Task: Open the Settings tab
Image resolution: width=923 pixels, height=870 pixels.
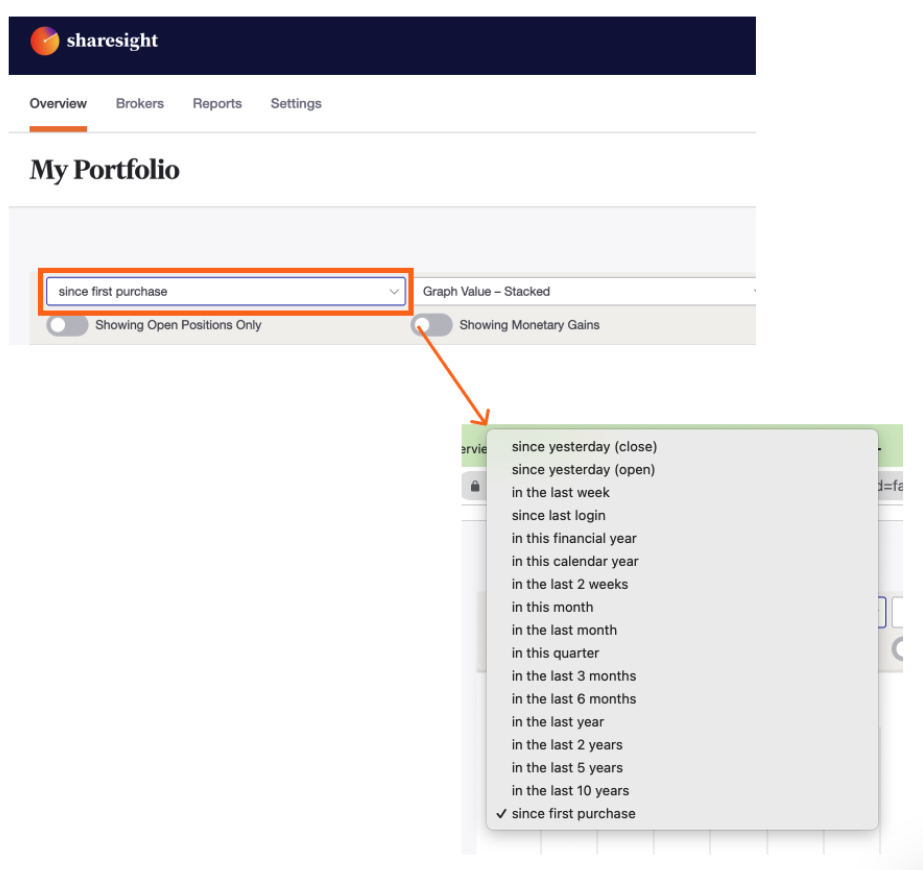Action: coord(296,104)
